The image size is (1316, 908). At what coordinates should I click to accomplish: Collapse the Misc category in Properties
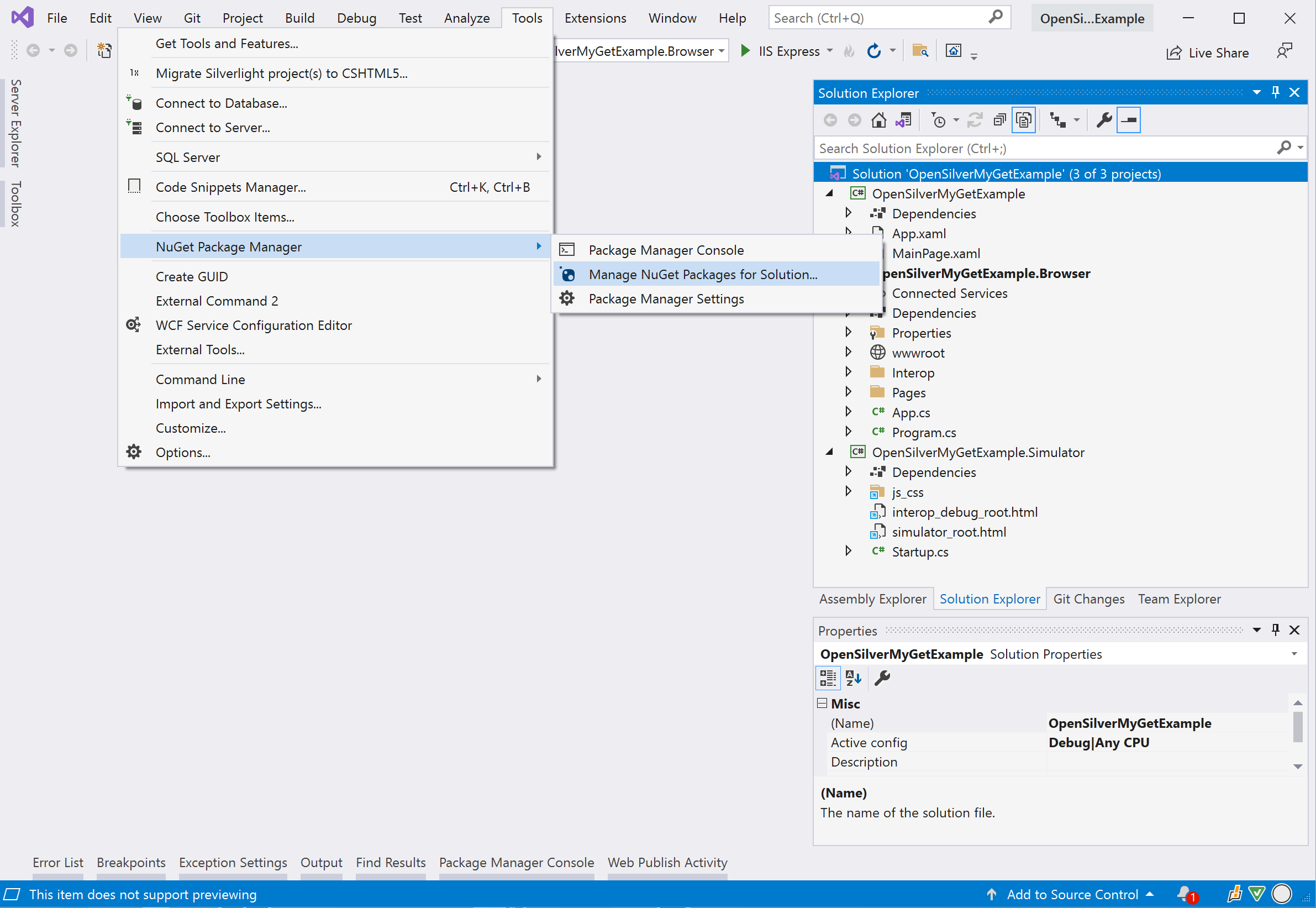(x=822, y=703)
